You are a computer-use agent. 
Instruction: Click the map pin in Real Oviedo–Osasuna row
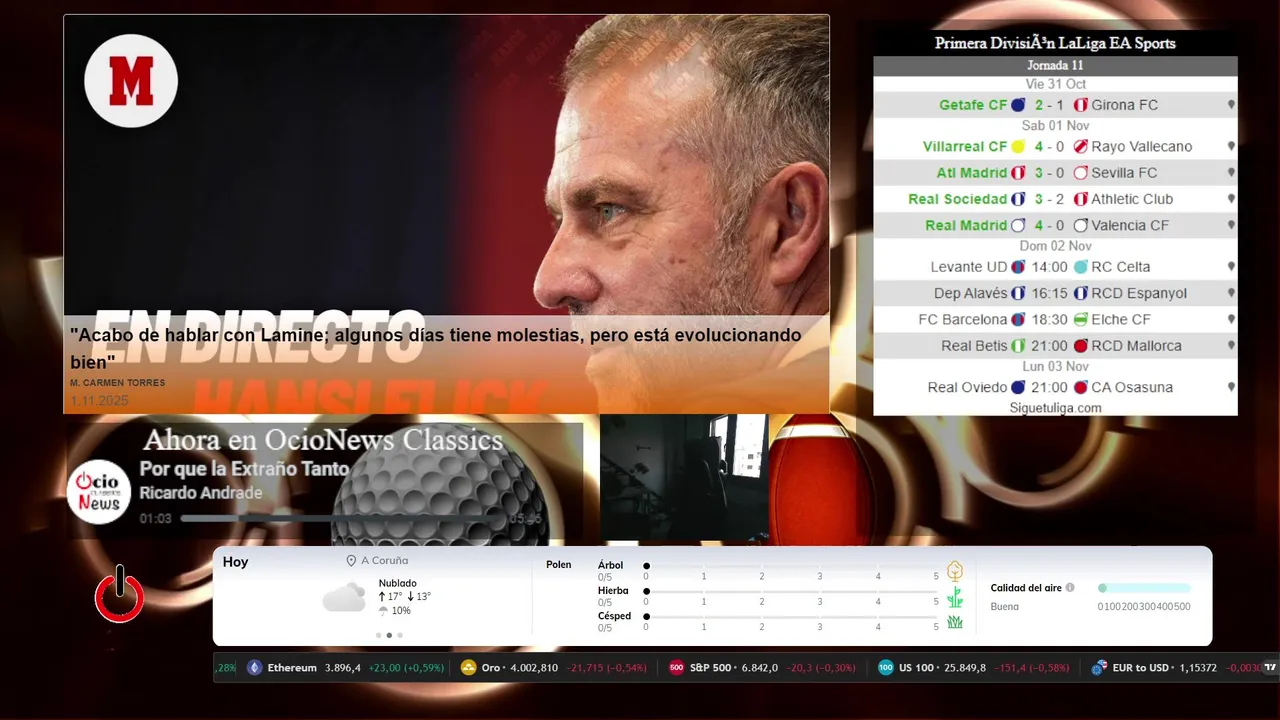pyautogui.click(x=1231, y=387)
